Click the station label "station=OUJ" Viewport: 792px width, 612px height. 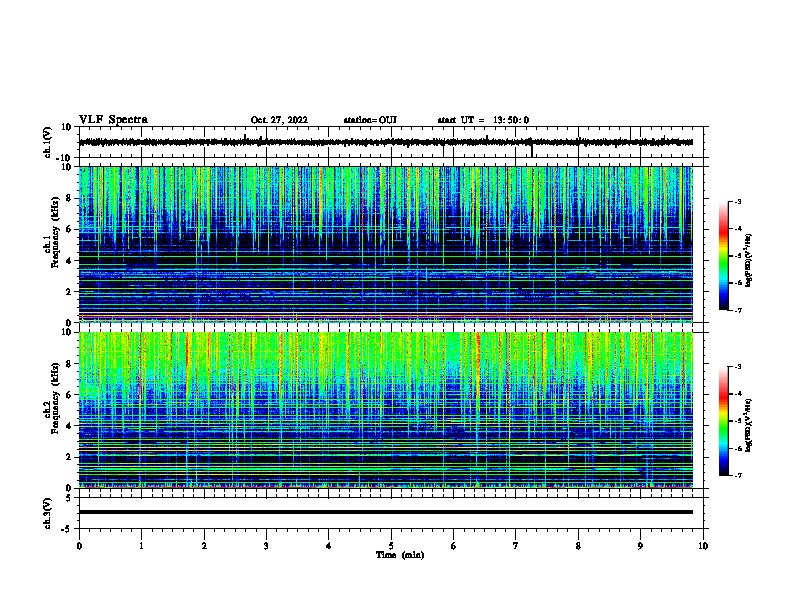point(370,120)
